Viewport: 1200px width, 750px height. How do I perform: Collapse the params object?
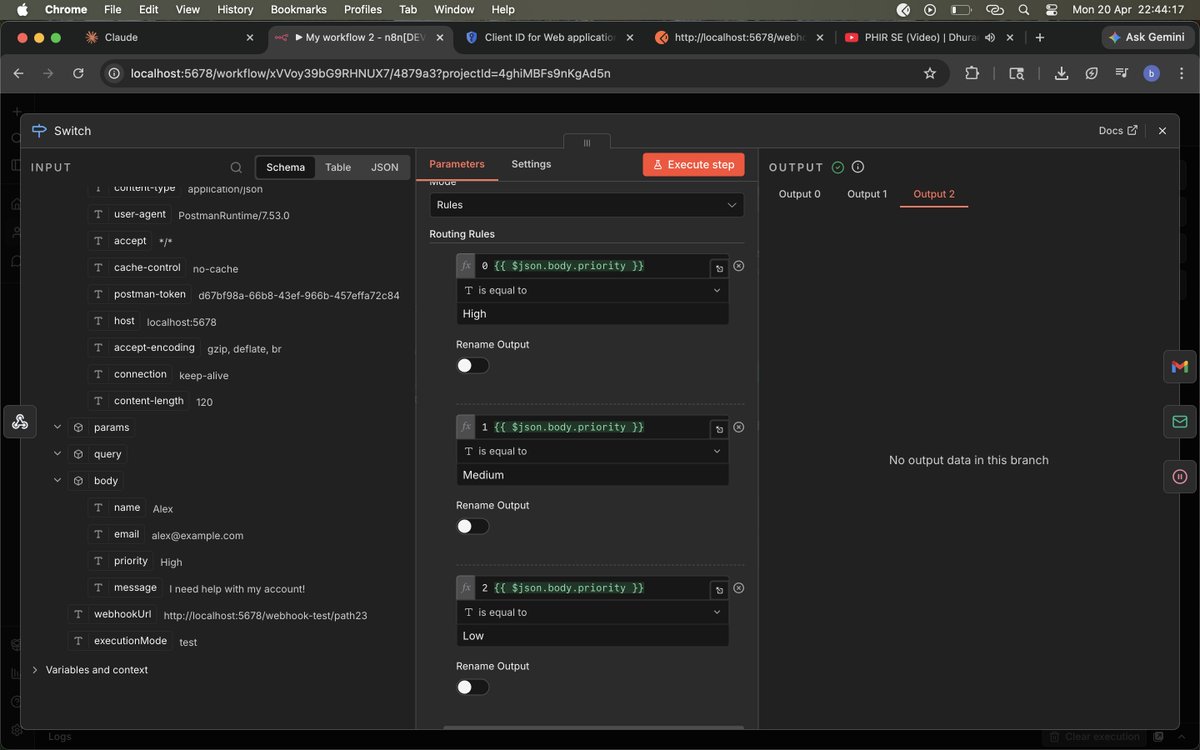(58, 428)
